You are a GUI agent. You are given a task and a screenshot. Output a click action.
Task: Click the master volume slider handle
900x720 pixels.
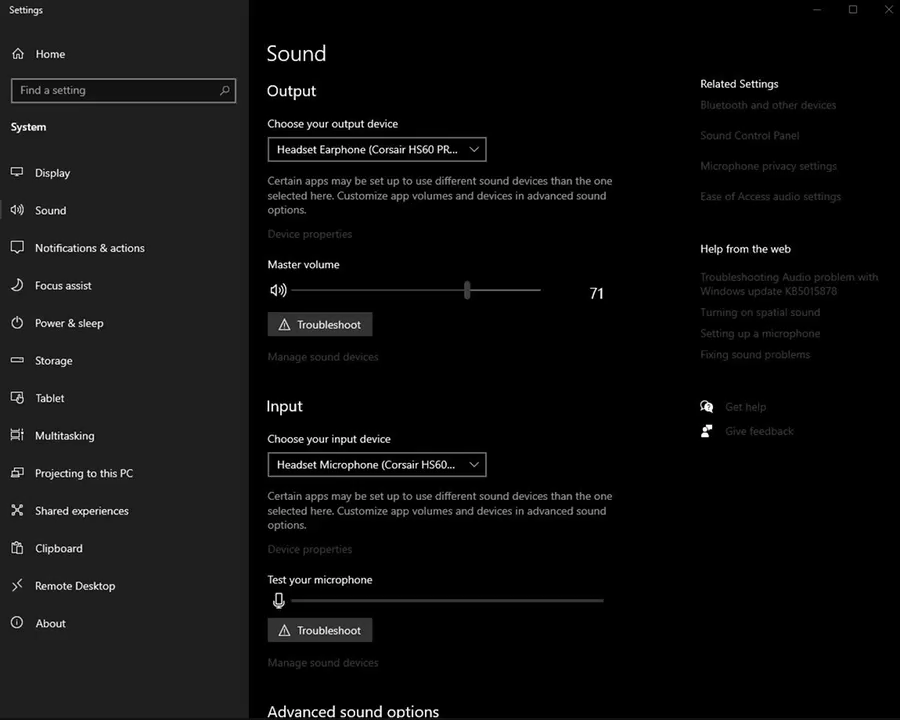[467, 290]
